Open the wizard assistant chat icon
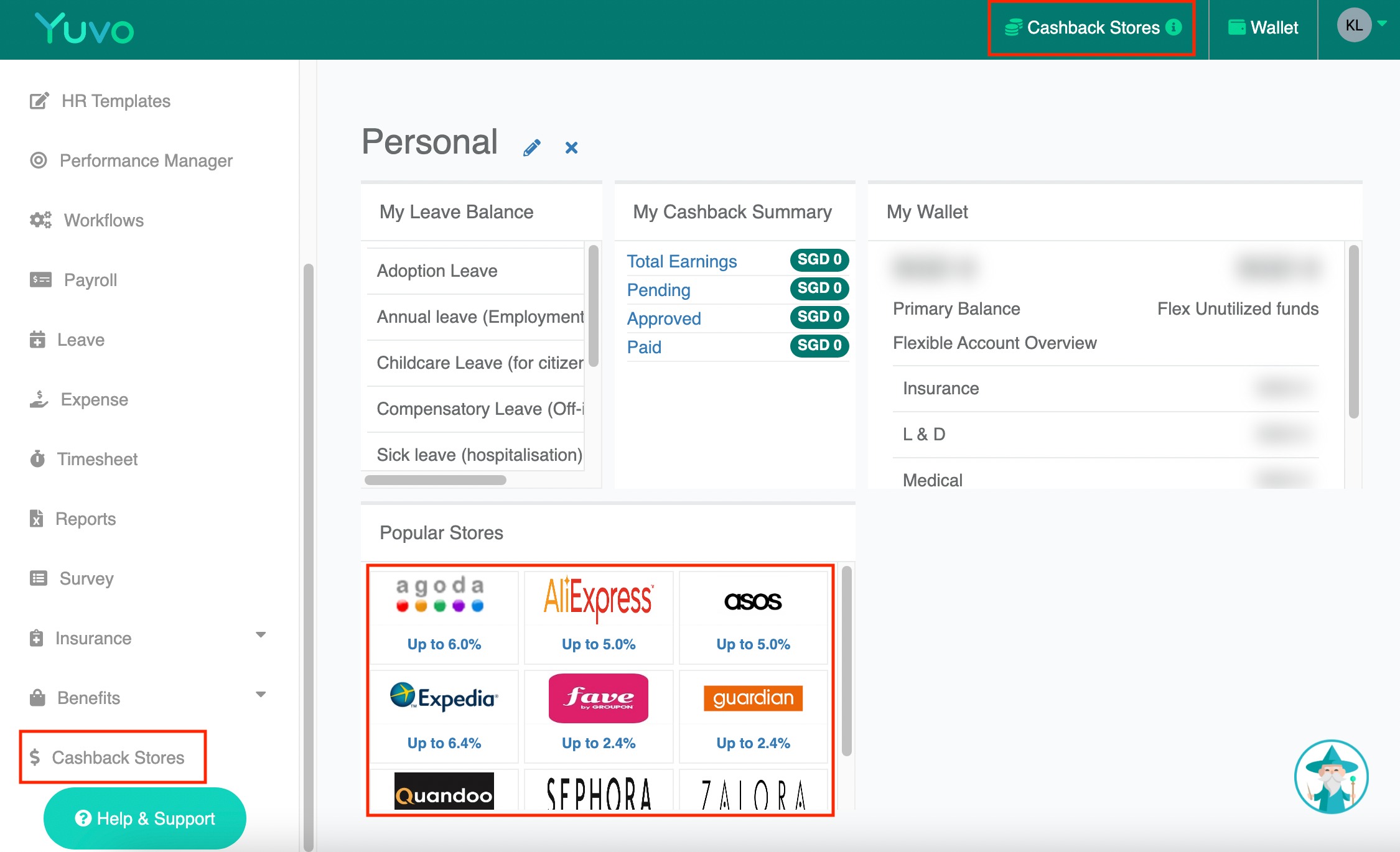 1331,776
